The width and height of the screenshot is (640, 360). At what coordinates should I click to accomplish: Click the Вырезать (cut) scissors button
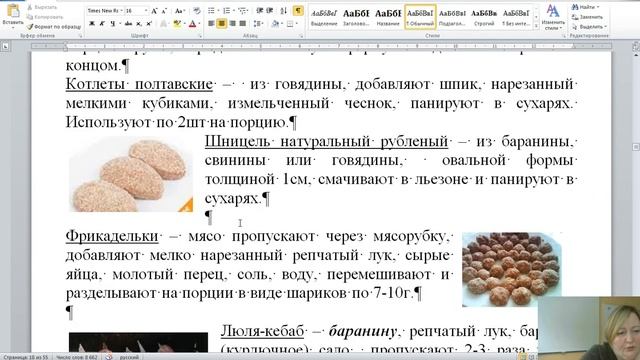[x=42, y=7]
